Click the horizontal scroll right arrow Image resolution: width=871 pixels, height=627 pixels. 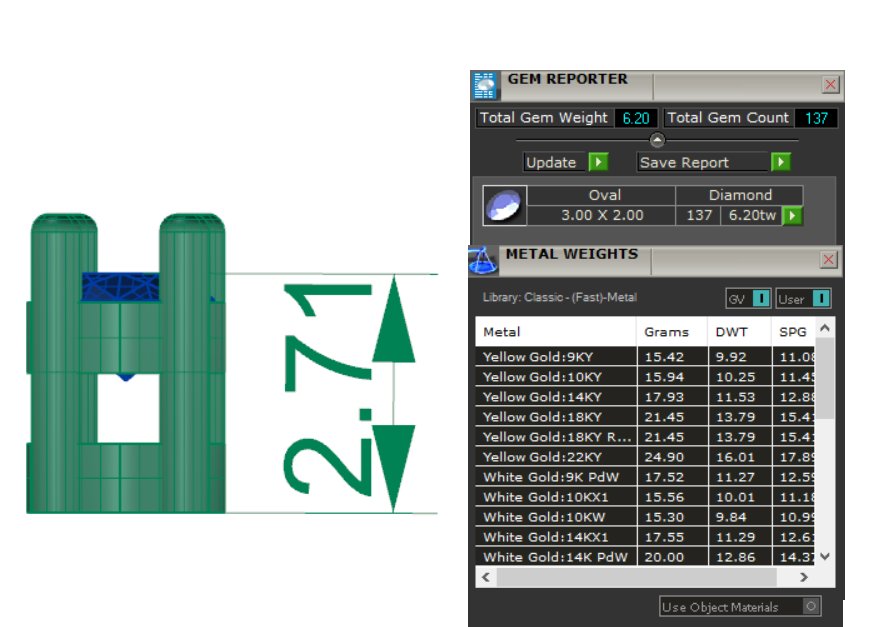[x=803, y=577]
